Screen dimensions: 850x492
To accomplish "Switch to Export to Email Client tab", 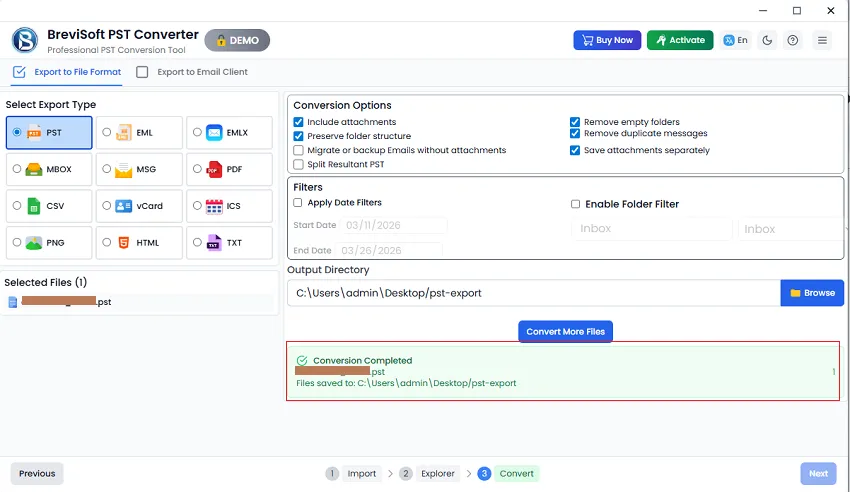I will click(x=192, y=72).
